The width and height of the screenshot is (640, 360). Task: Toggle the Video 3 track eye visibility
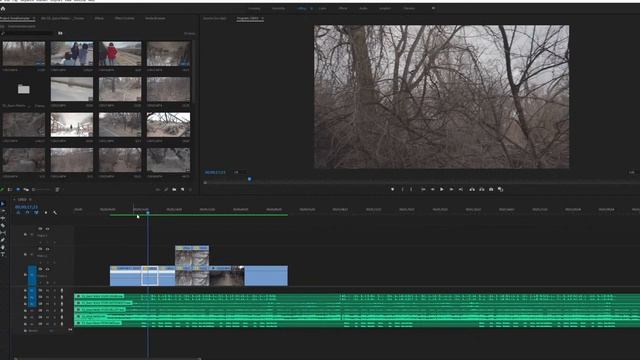pyautogui.click(x=47, y=229)
